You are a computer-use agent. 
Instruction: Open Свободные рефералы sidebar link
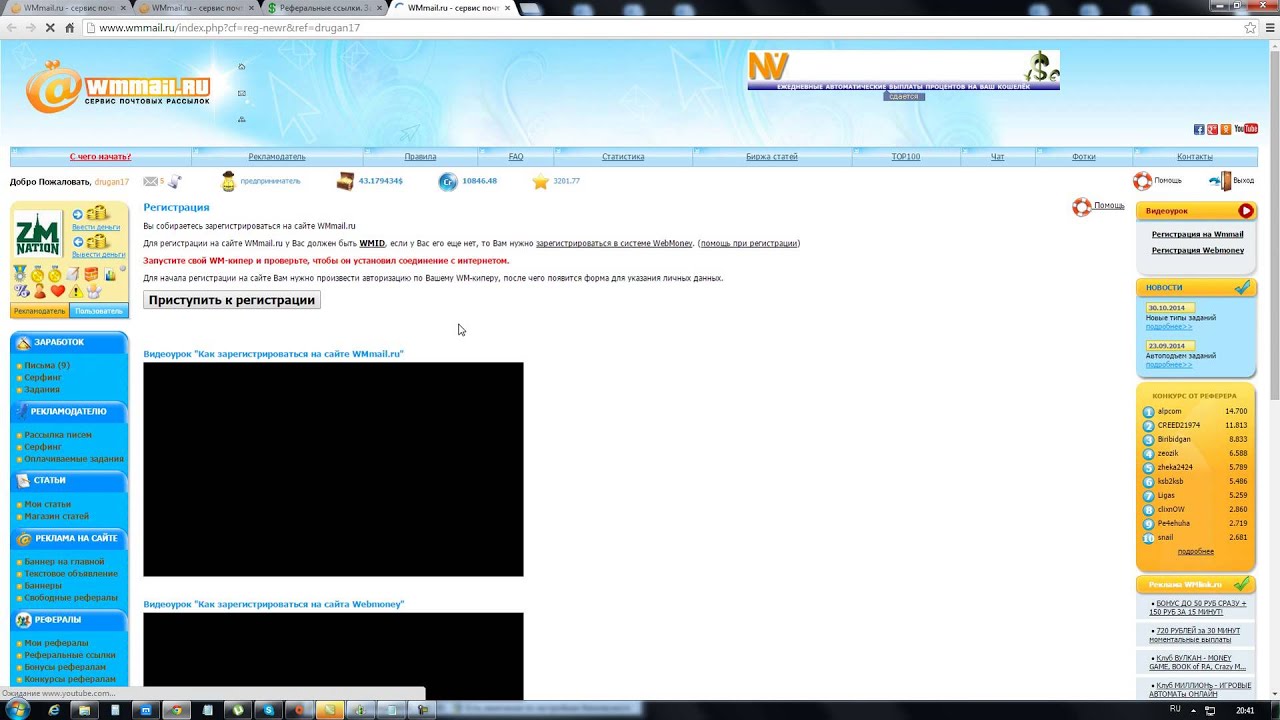coord(71,597)
